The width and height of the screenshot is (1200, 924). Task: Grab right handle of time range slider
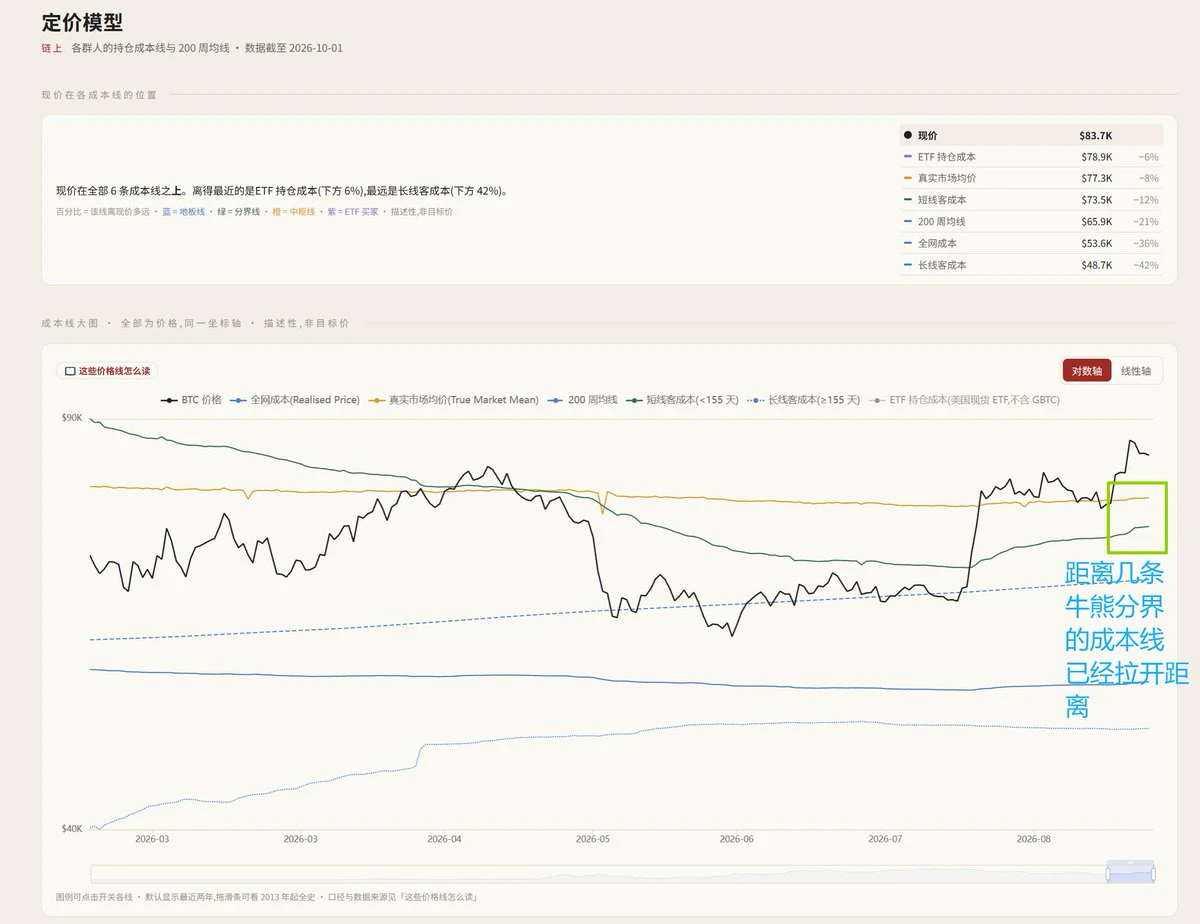[1153, 874]
